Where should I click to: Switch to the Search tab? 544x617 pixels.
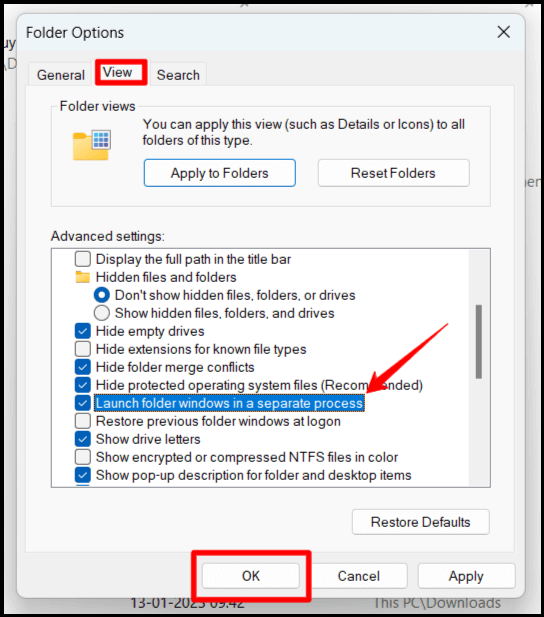178,75
